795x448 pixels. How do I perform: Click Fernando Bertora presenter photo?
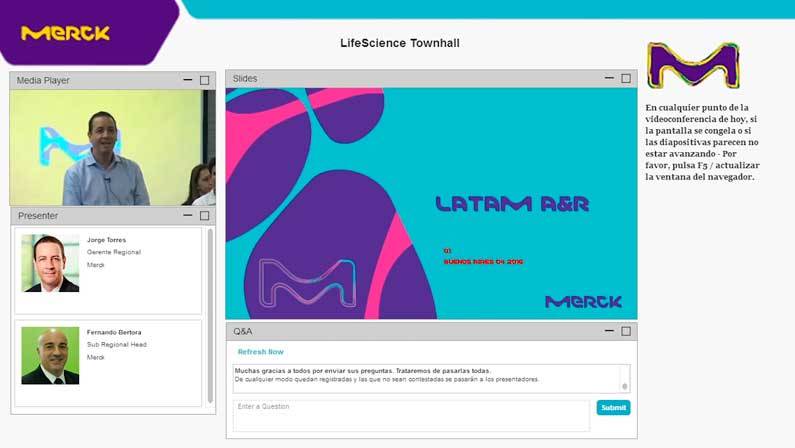[50, 355]
